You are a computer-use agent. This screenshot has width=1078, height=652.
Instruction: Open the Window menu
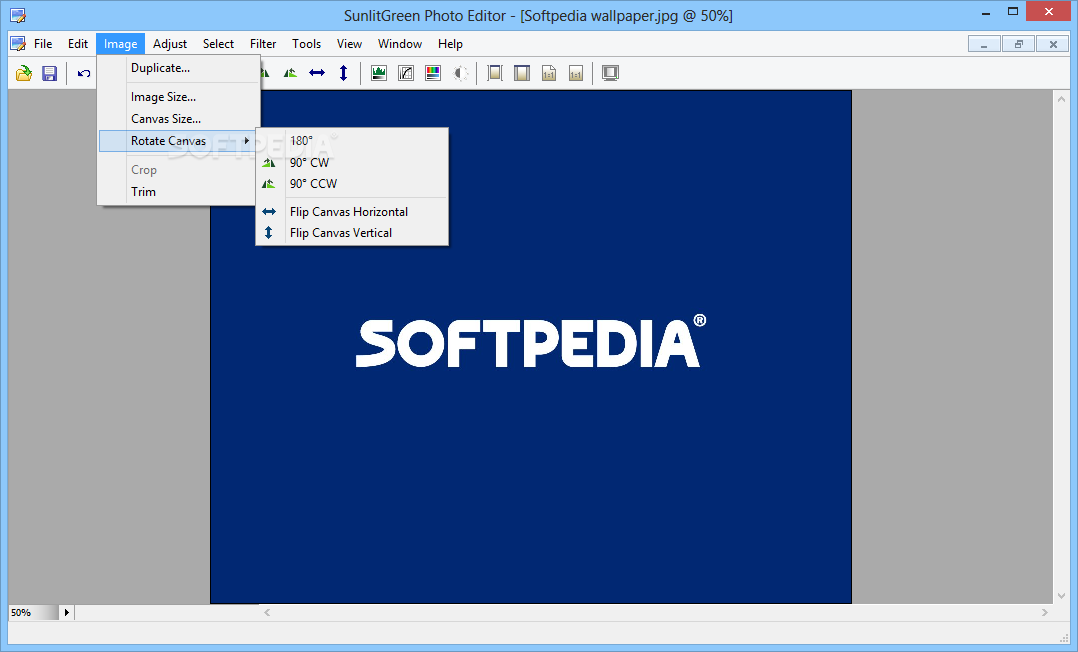[x=400, y=43]
